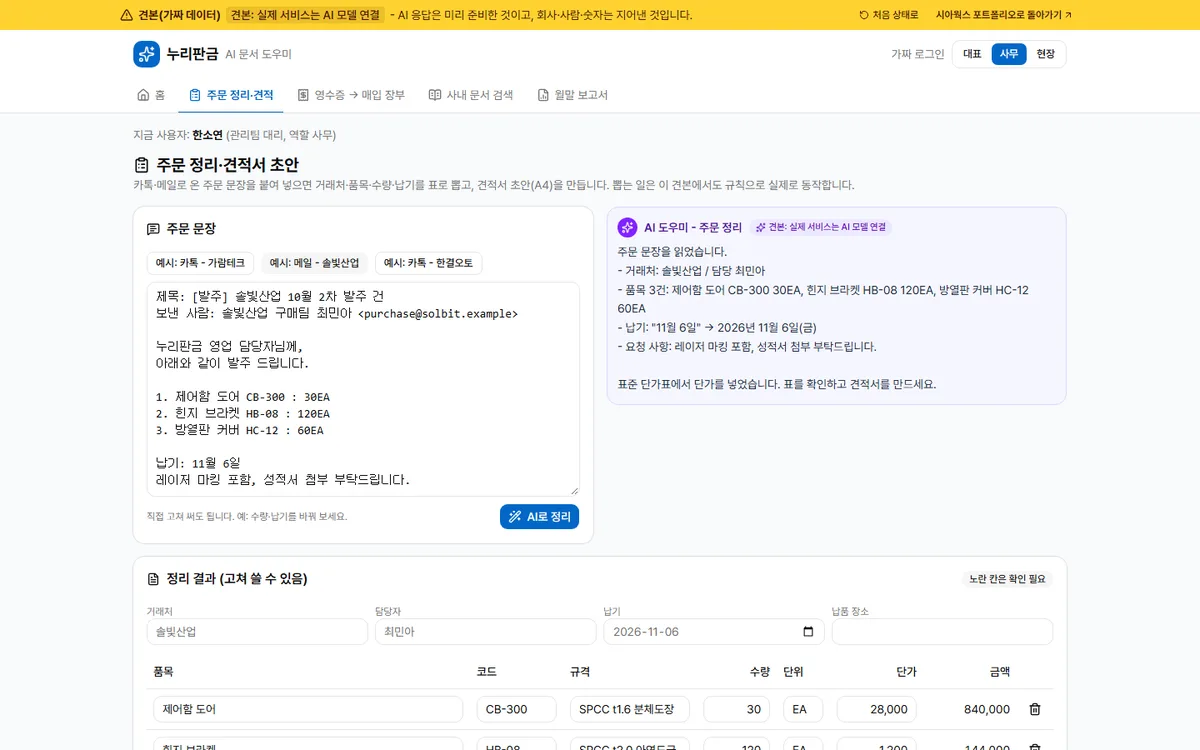The width and height of the screenshot is (1200, 750).
Task: Click the receipt icon beside 영수증 → 매입 장부
Action: point(303,95)
